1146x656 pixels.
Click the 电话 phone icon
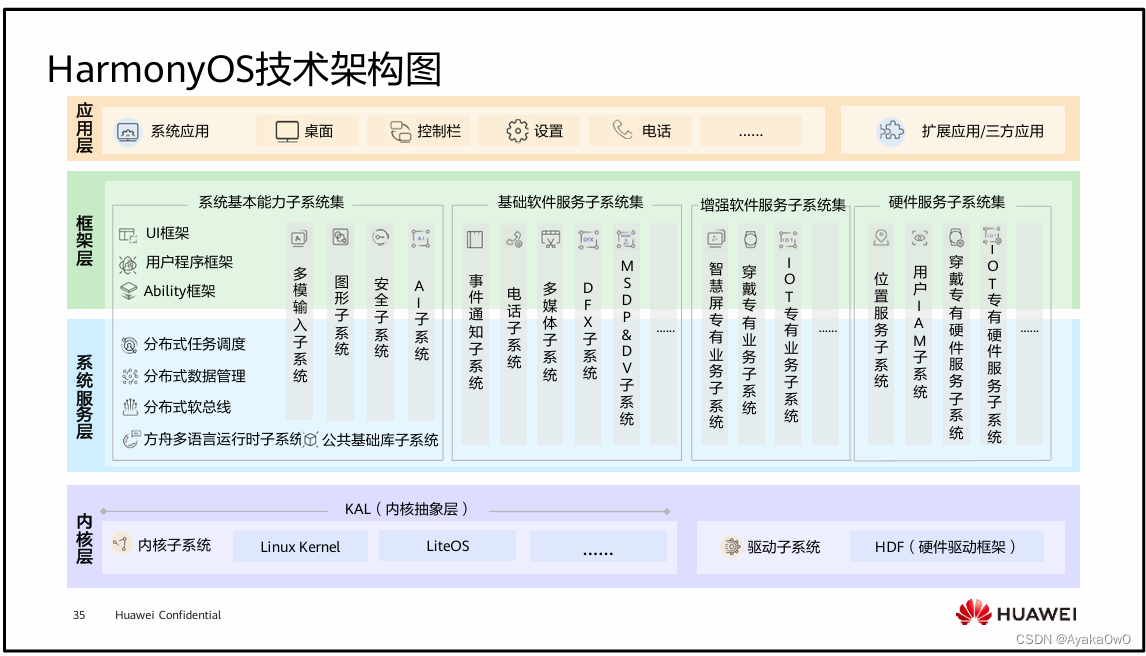(x=624, y=130)
